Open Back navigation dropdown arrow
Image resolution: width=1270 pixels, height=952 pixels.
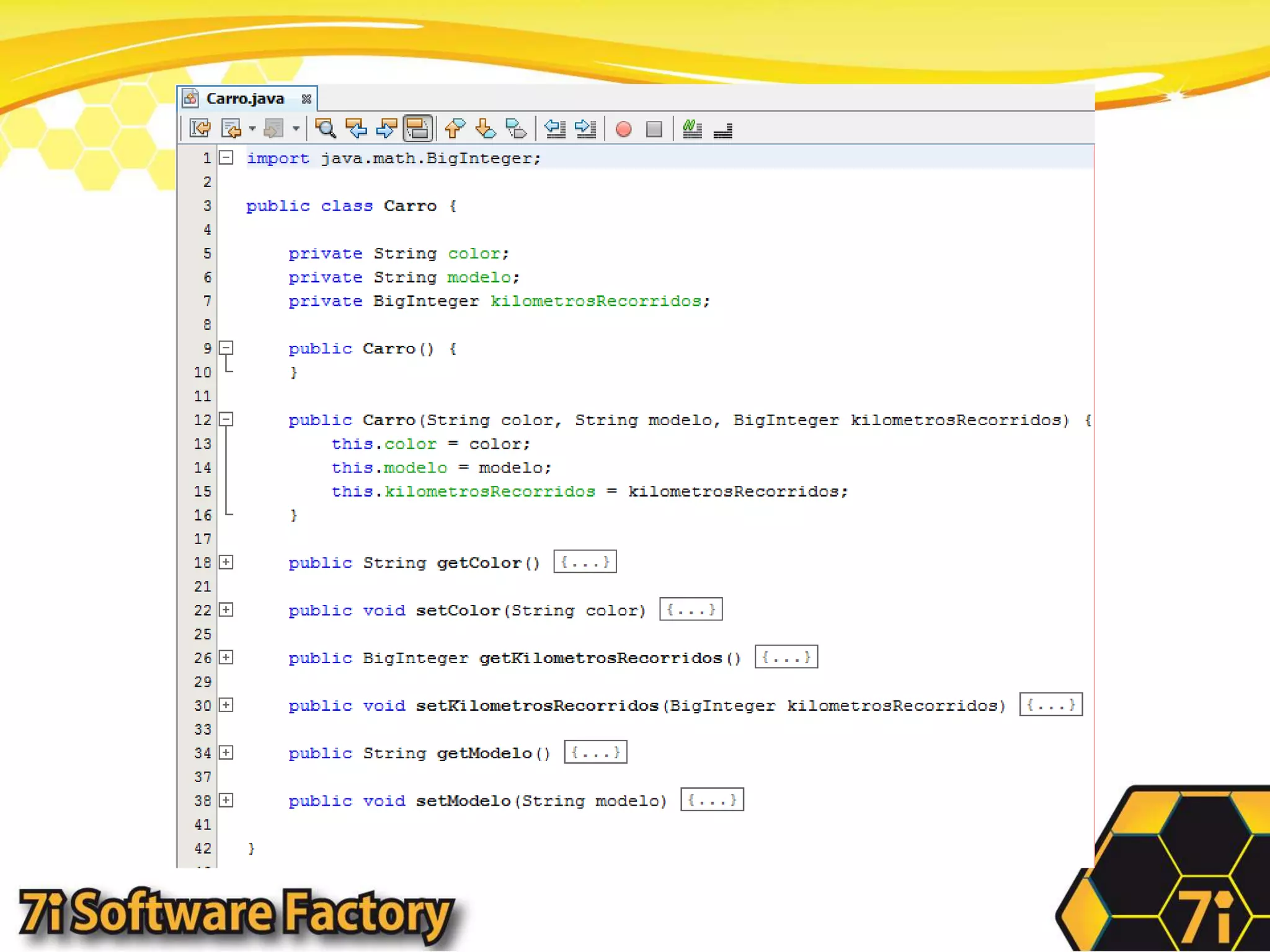pyautogui.click(x=252, y=129)
